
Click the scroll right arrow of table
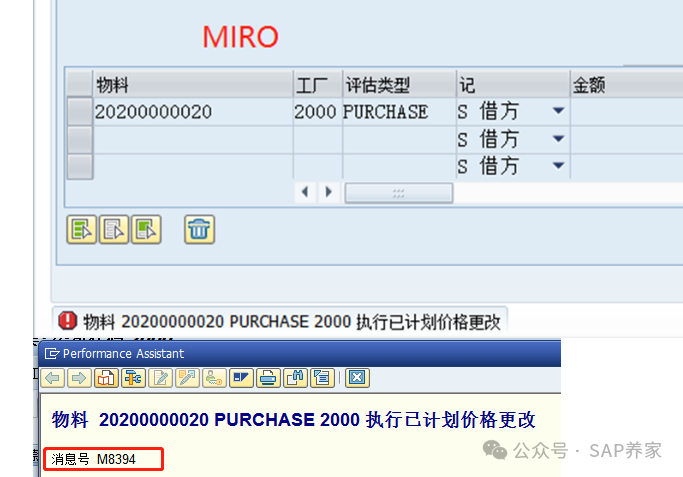point(329,192)
